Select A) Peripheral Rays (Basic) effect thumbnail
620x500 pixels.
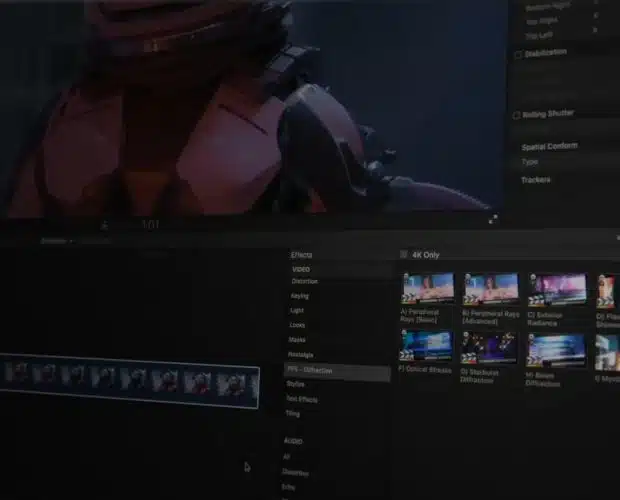coord(427,288)
